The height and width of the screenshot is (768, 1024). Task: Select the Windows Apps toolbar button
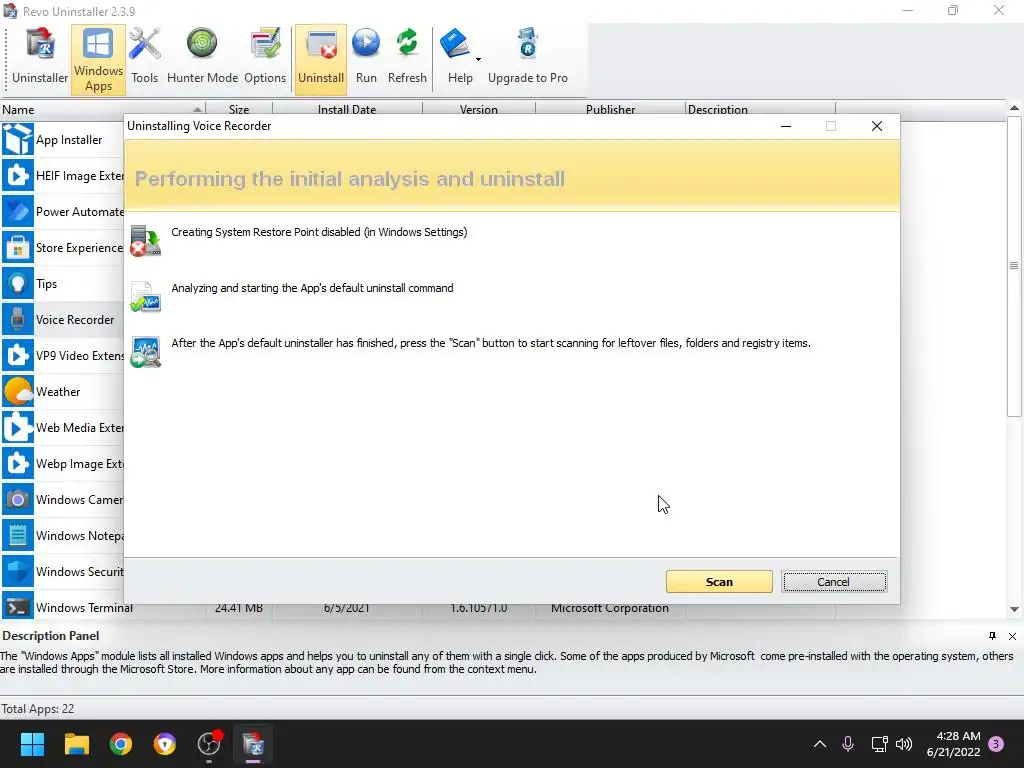pos(98,59)
